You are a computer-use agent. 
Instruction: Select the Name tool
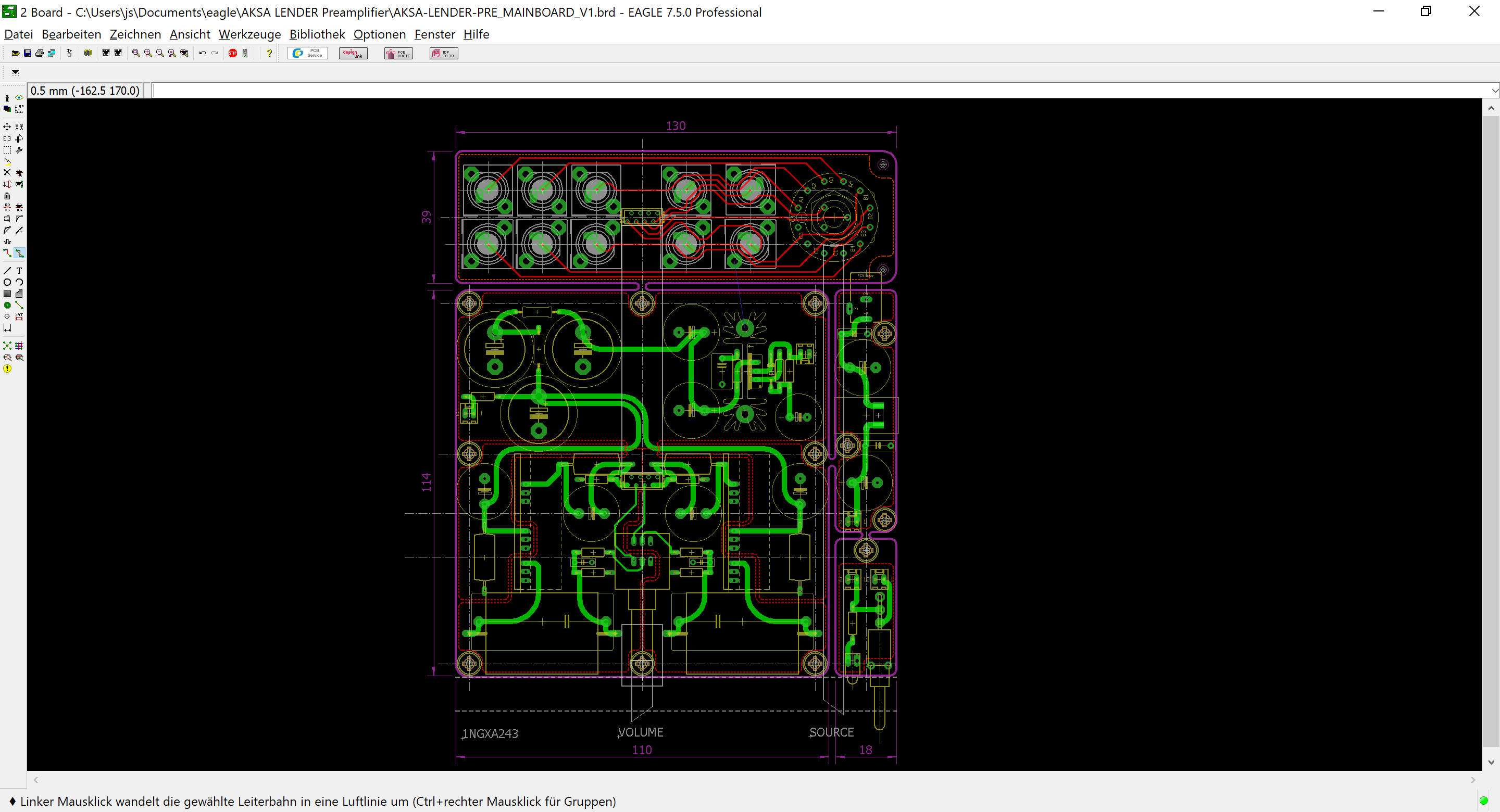[7, 207]
